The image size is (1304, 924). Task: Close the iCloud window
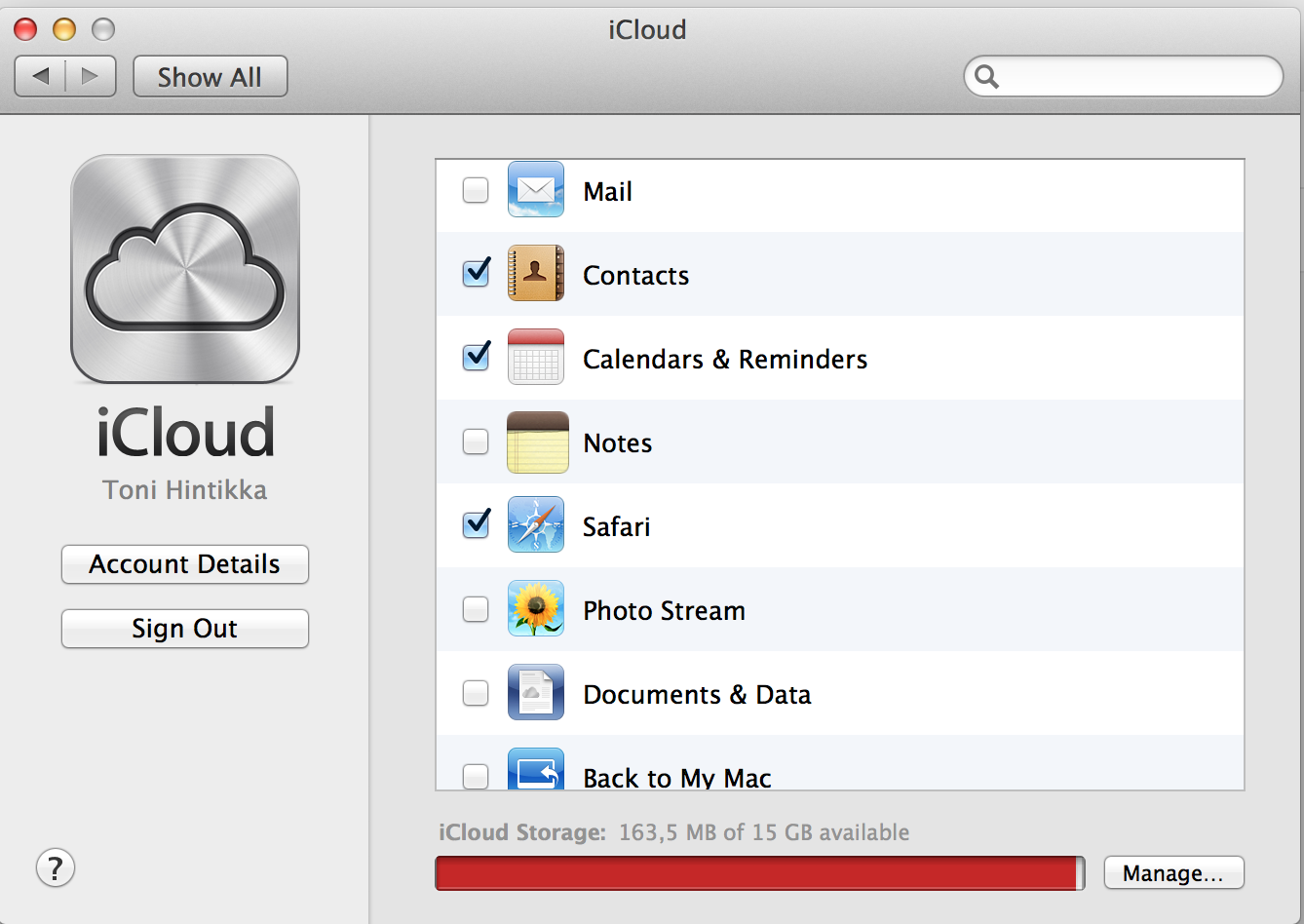point(25,29)
